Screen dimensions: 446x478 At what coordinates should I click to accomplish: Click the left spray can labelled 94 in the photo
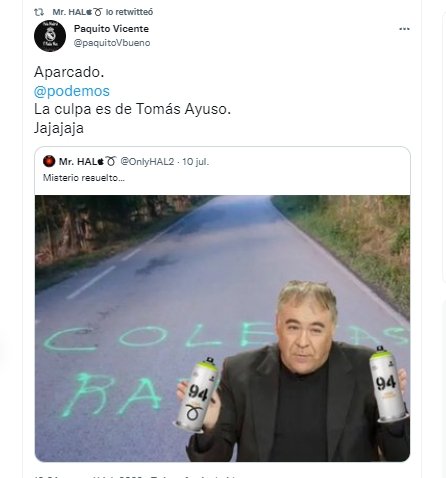198,394
